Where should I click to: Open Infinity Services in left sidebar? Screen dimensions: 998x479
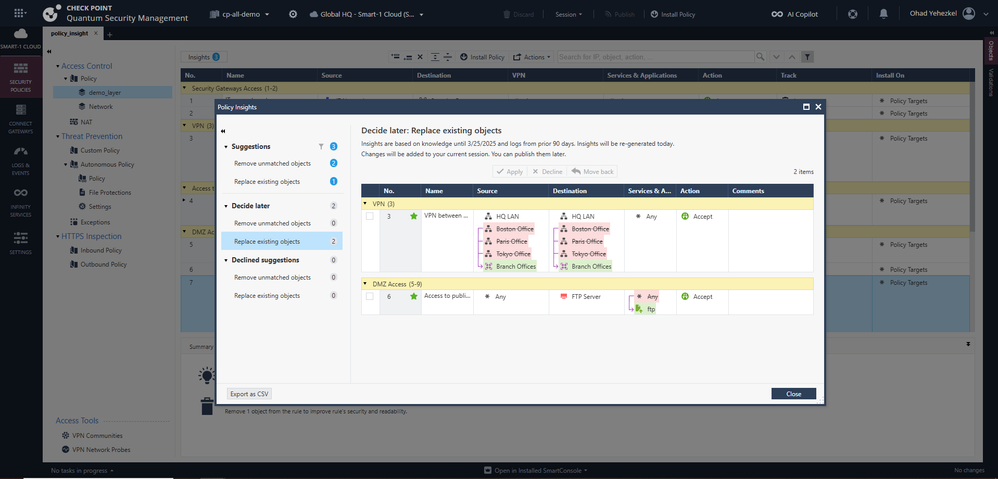pos(20,200)
